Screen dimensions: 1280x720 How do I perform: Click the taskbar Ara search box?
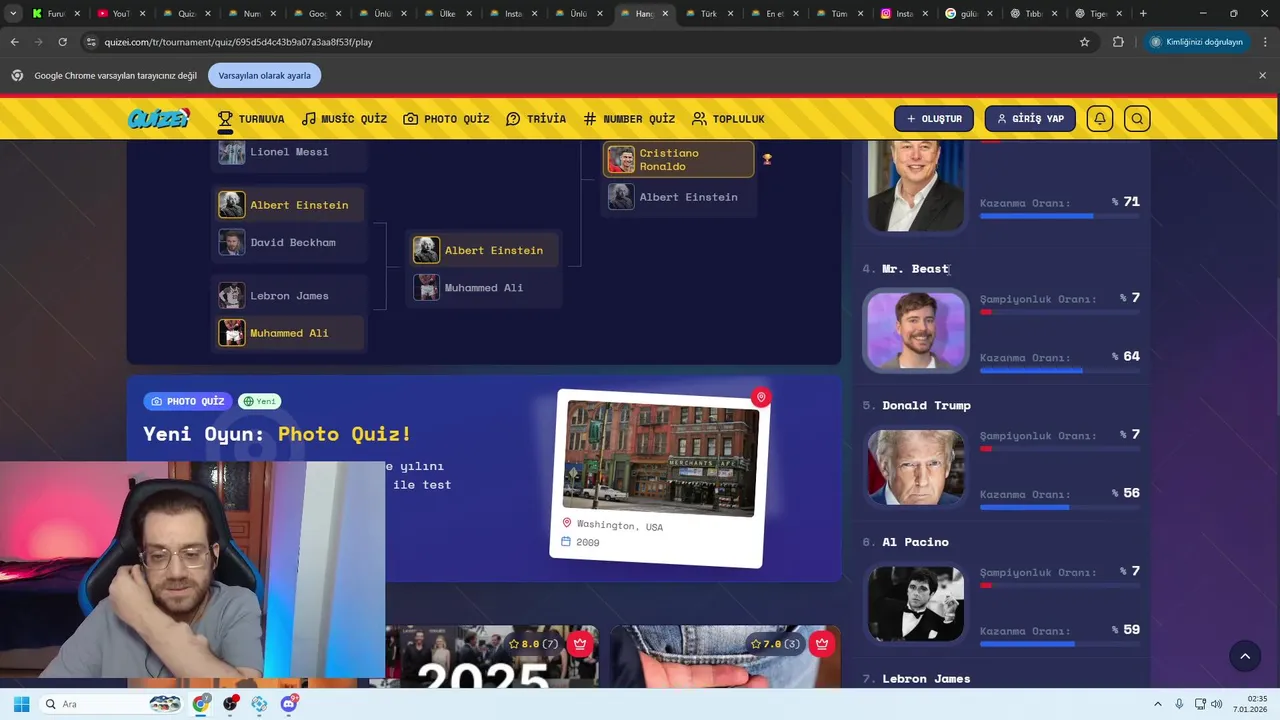point(112,704)
